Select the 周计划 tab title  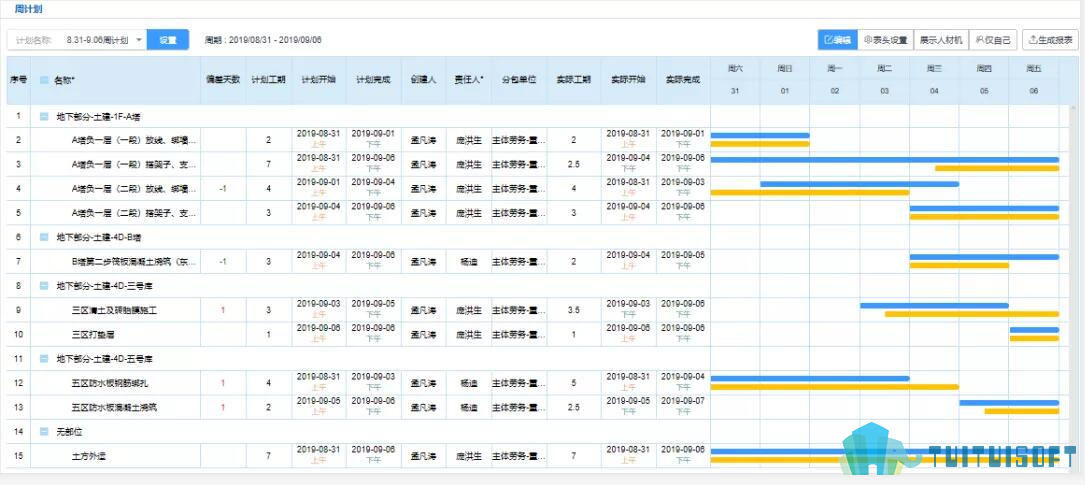[x=26, y=9]
